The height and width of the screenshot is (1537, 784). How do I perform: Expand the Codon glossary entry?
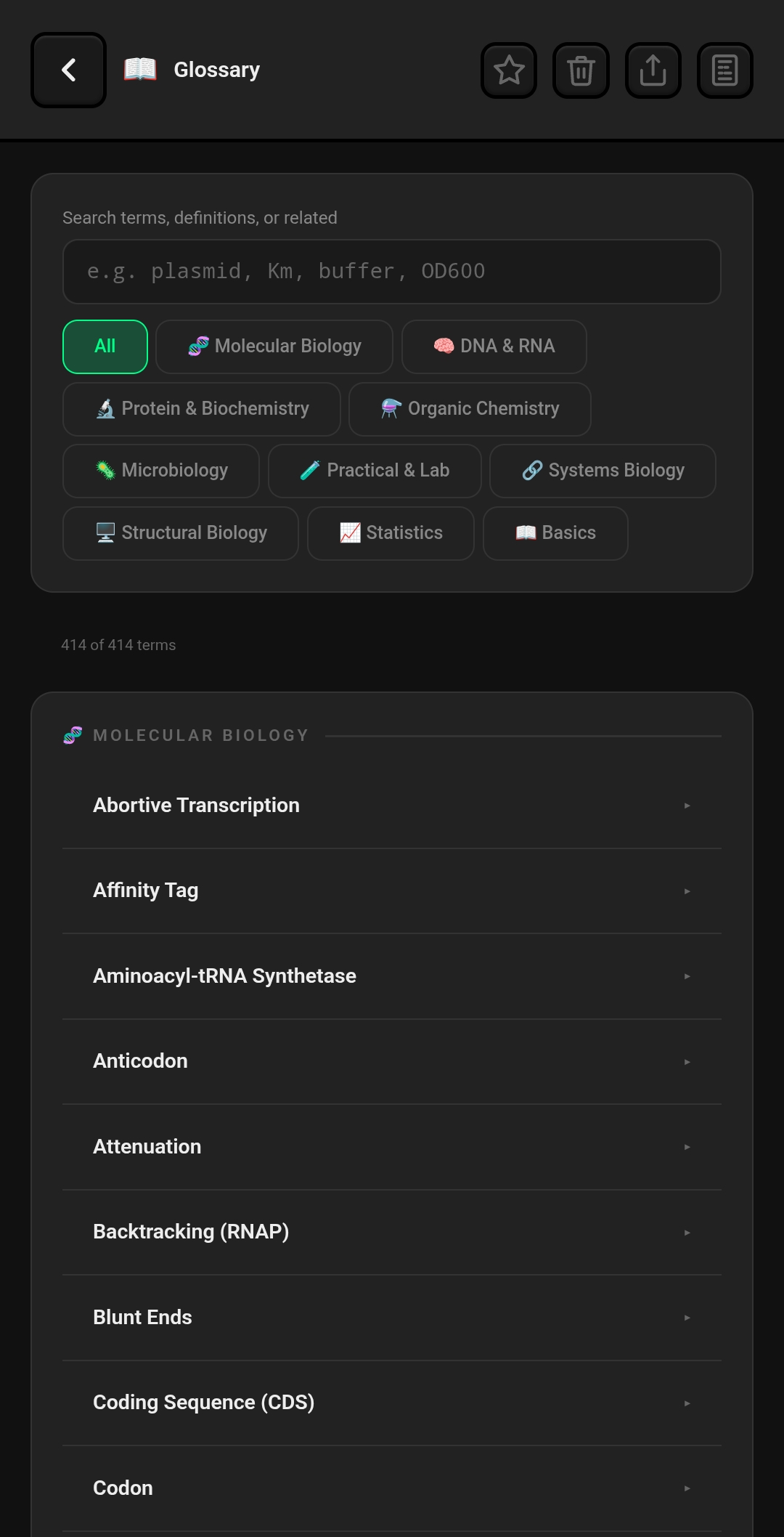coord(392,1488)
